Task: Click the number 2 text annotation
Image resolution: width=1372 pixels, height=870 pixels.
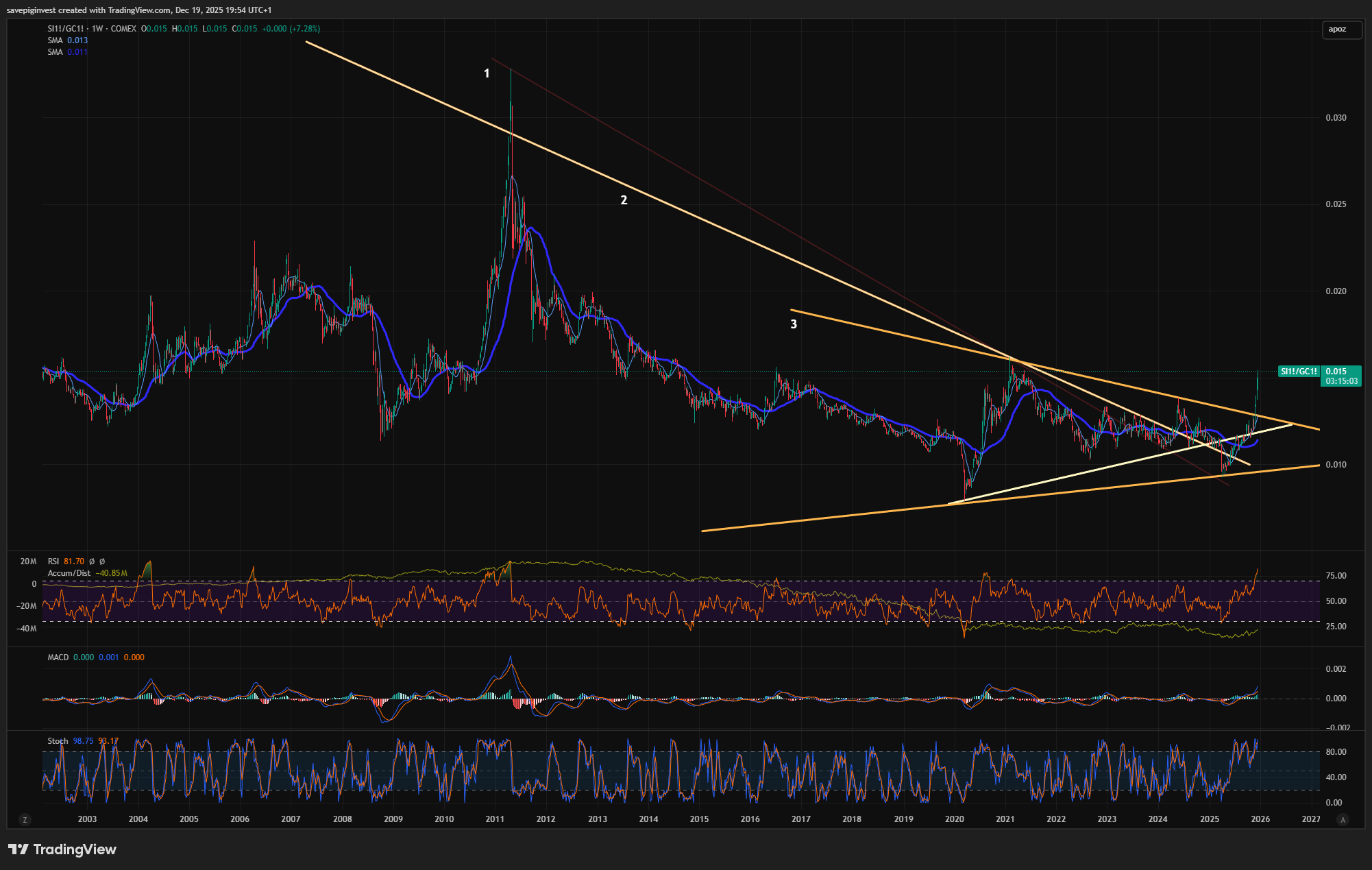Action: [x=624, y=200]
